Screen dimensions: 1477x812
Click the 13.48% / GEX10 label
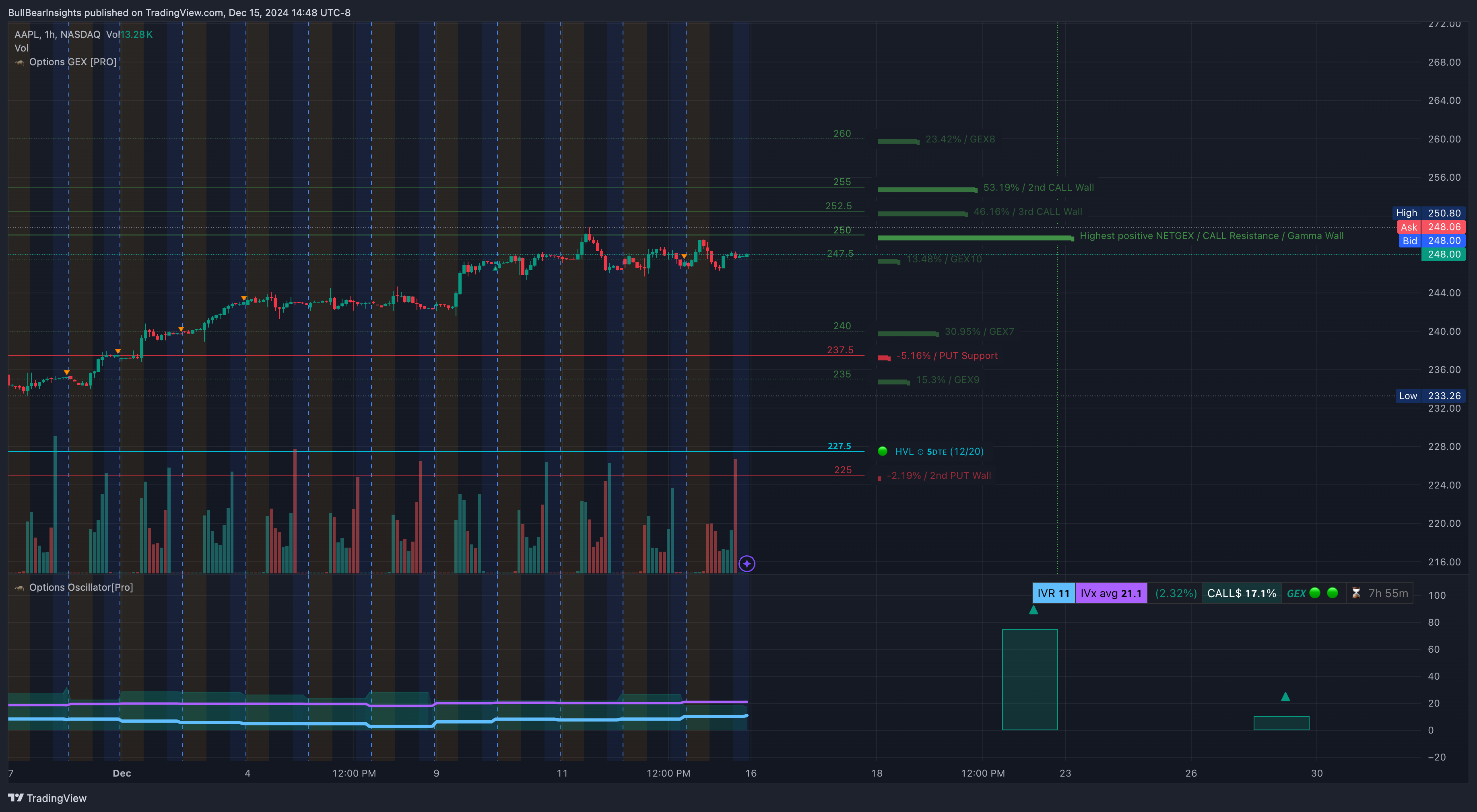point(944,259)
